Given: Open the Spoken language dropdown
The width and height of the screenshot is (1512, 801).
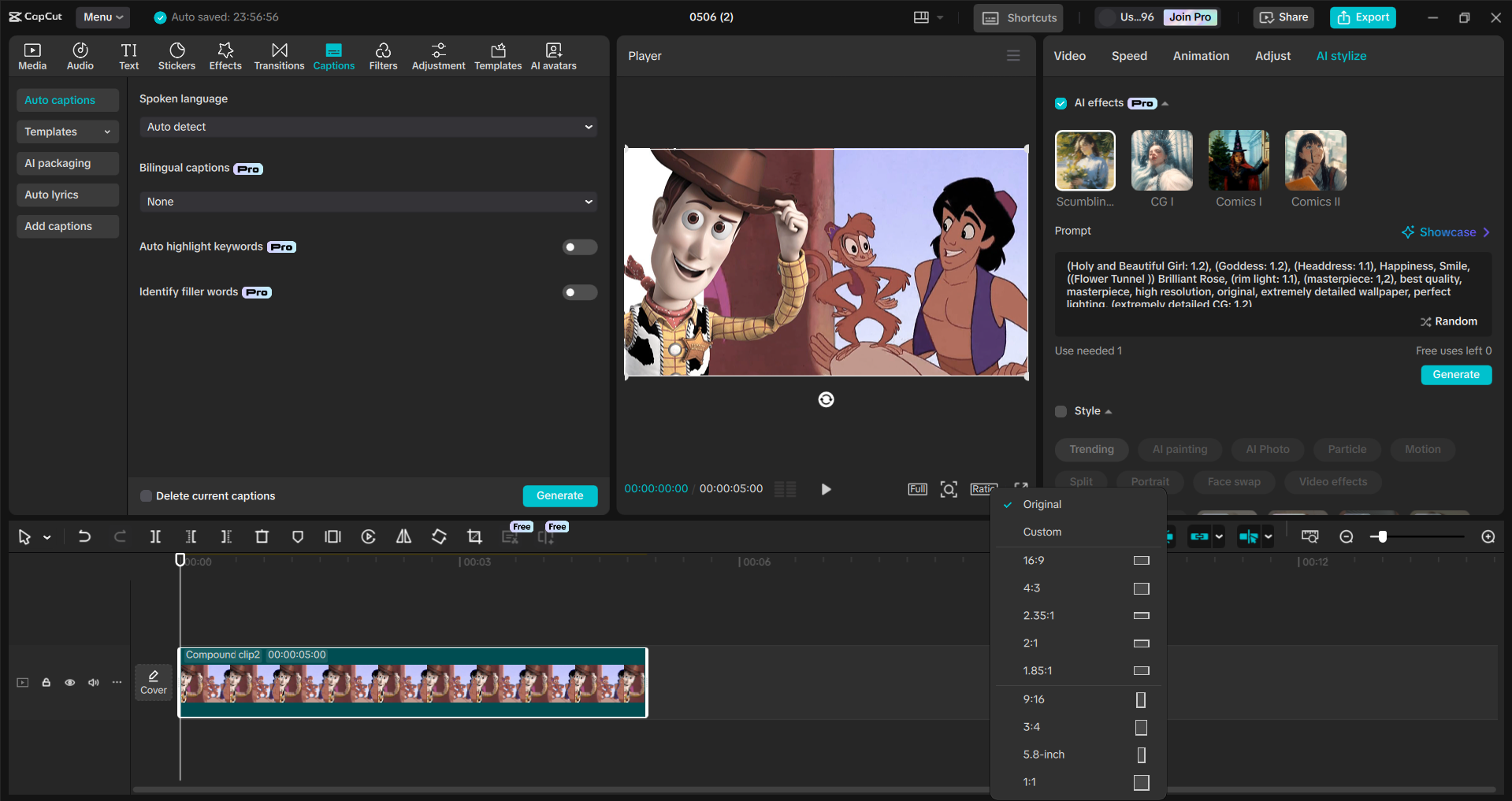Looking at the screenshot, I should tap(367, 126).
